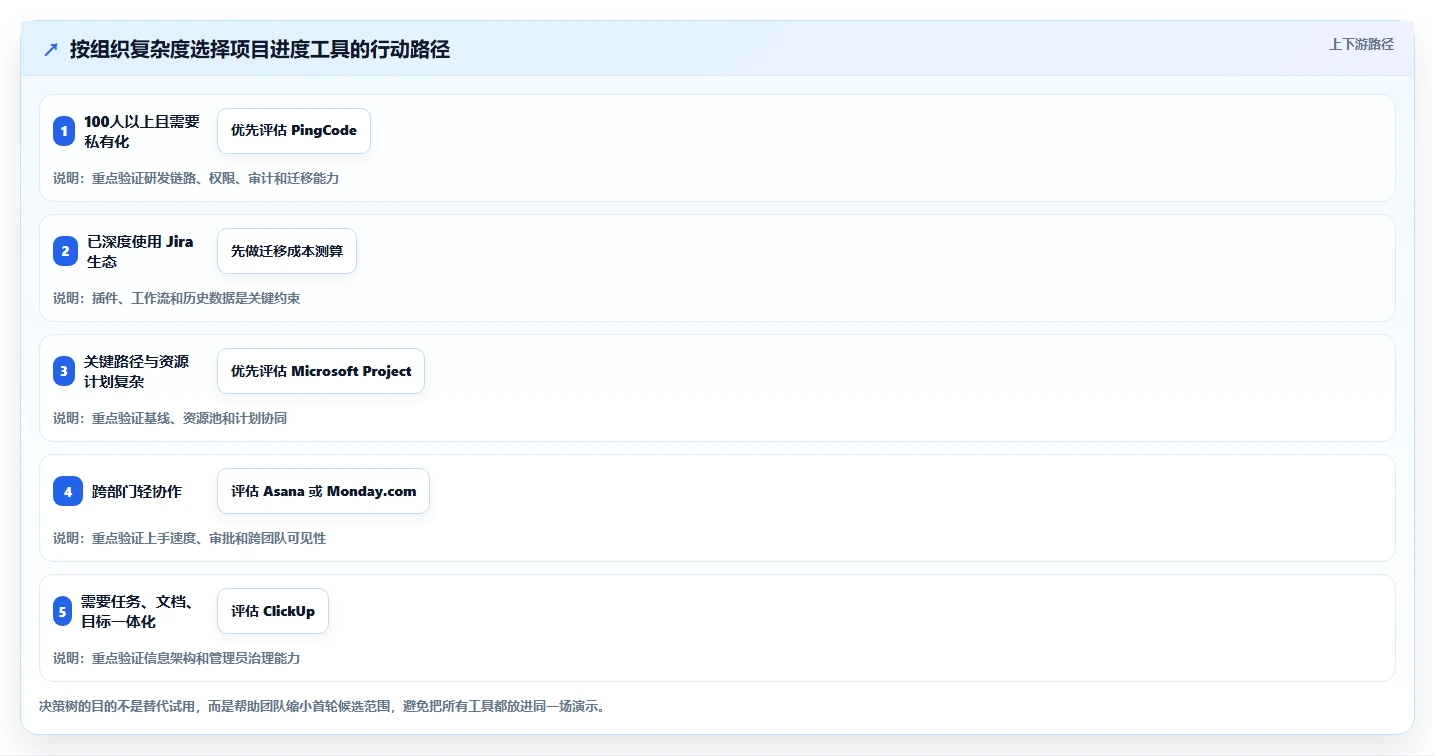Choose 优先评估 Microsoft Project option
This screenshot has width=1435, height=756.
pos(321,371)
